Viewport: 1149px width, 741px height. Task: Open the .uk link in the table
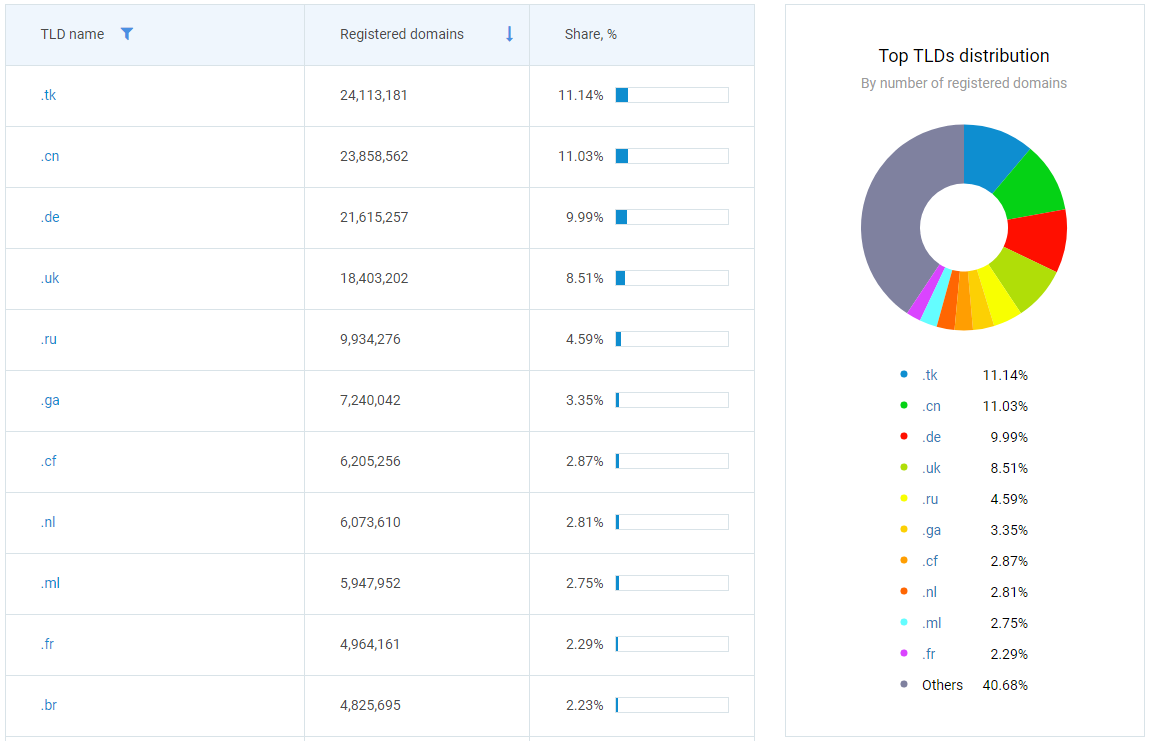50,278
